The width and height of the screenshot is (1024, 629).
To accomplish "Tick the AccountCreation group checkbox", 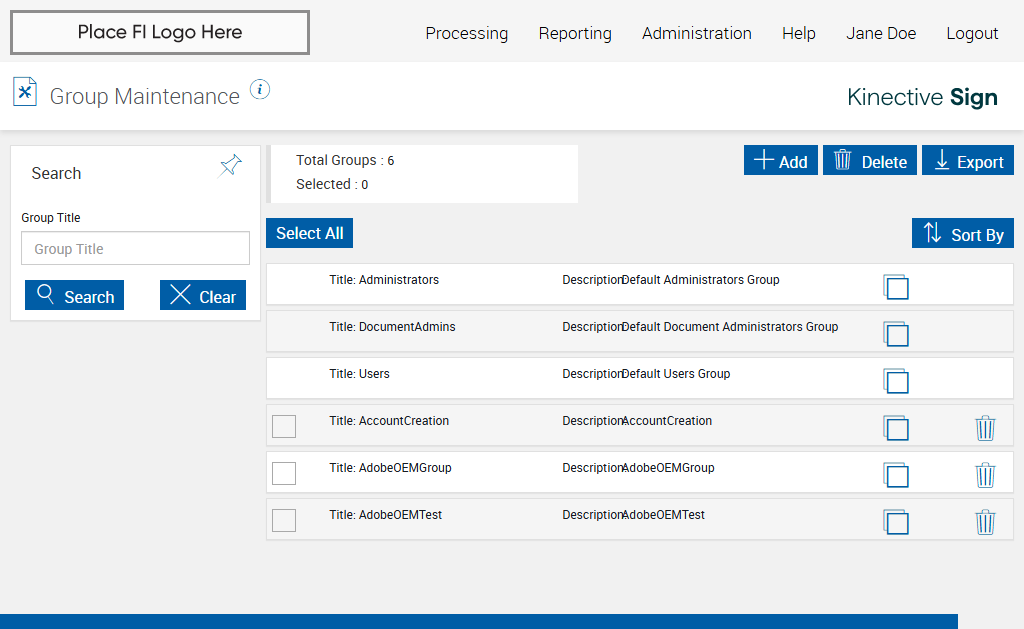I will (284, 426).
